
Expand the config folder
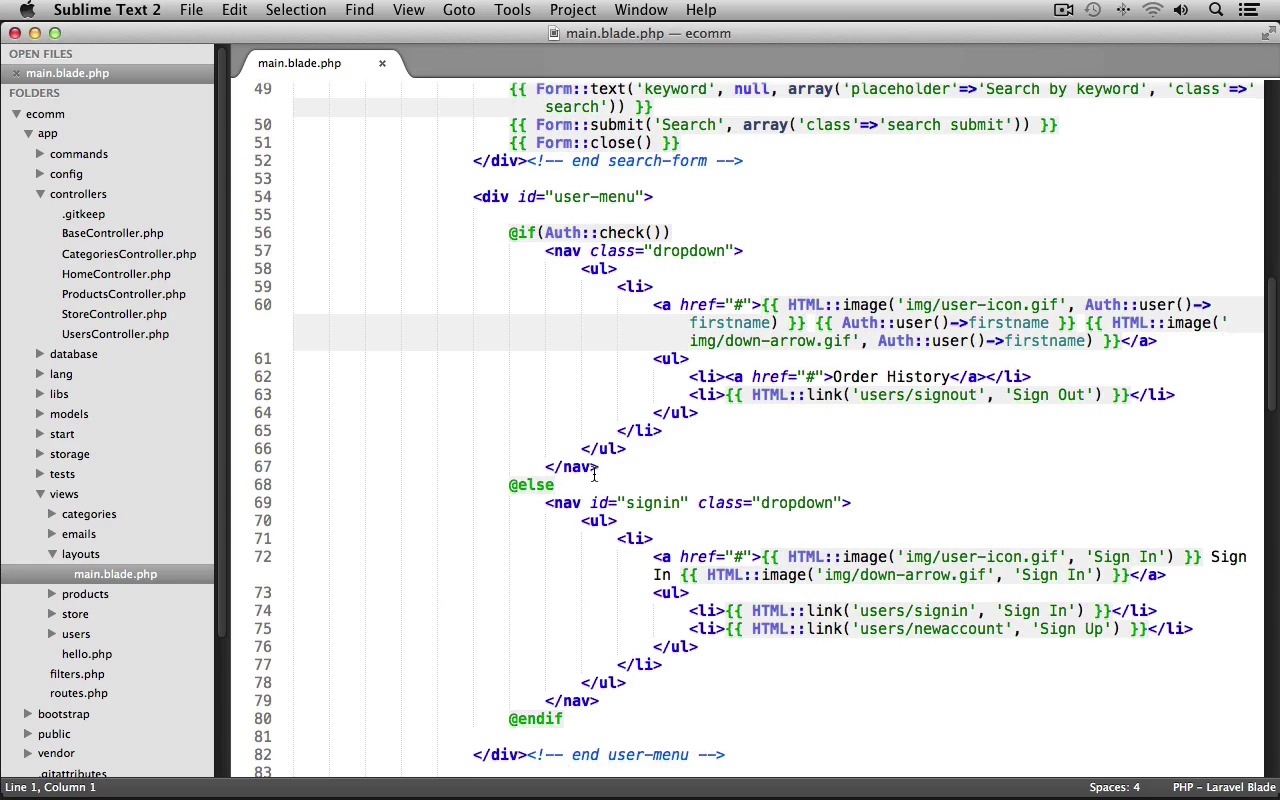[40, 174]
